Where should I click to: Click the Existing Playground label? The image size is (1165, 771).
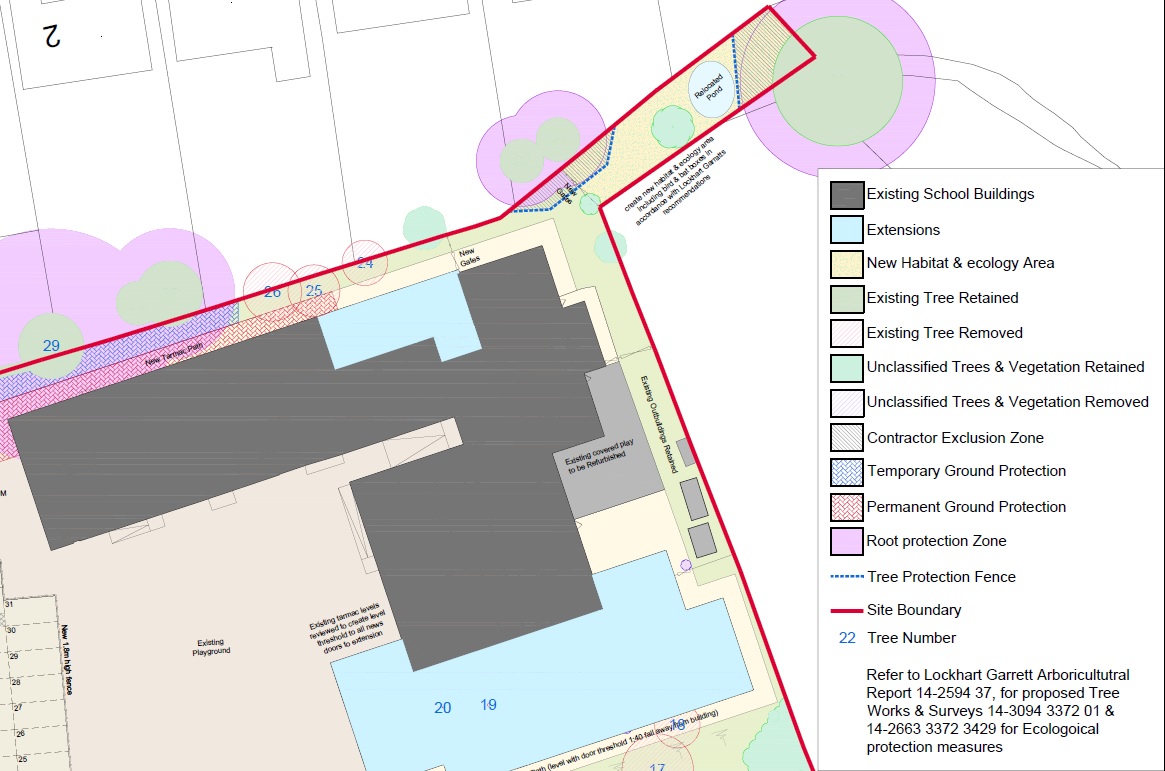click(211, 647)
